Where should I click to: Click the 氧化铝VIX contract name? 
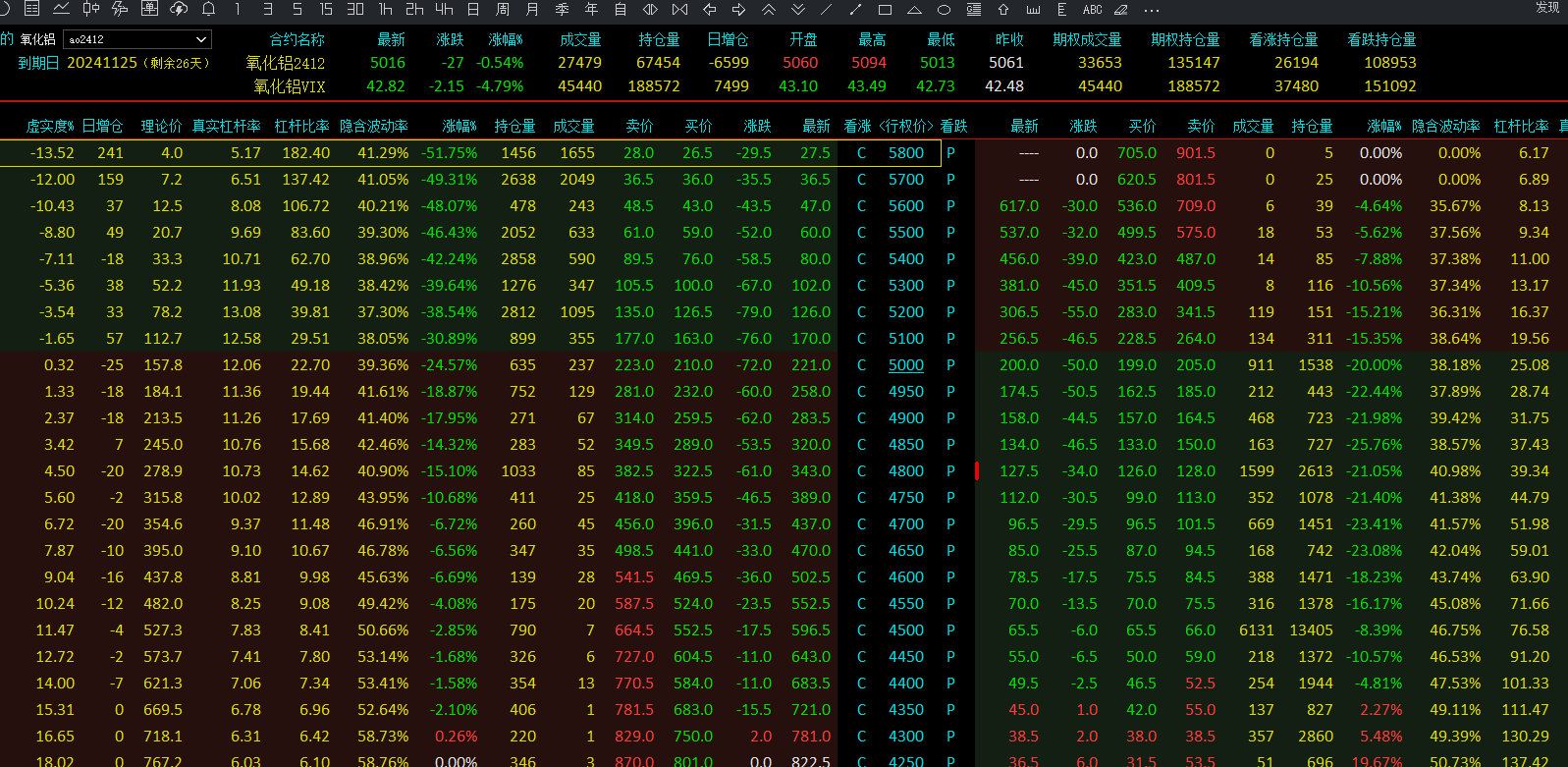point(290,86)
